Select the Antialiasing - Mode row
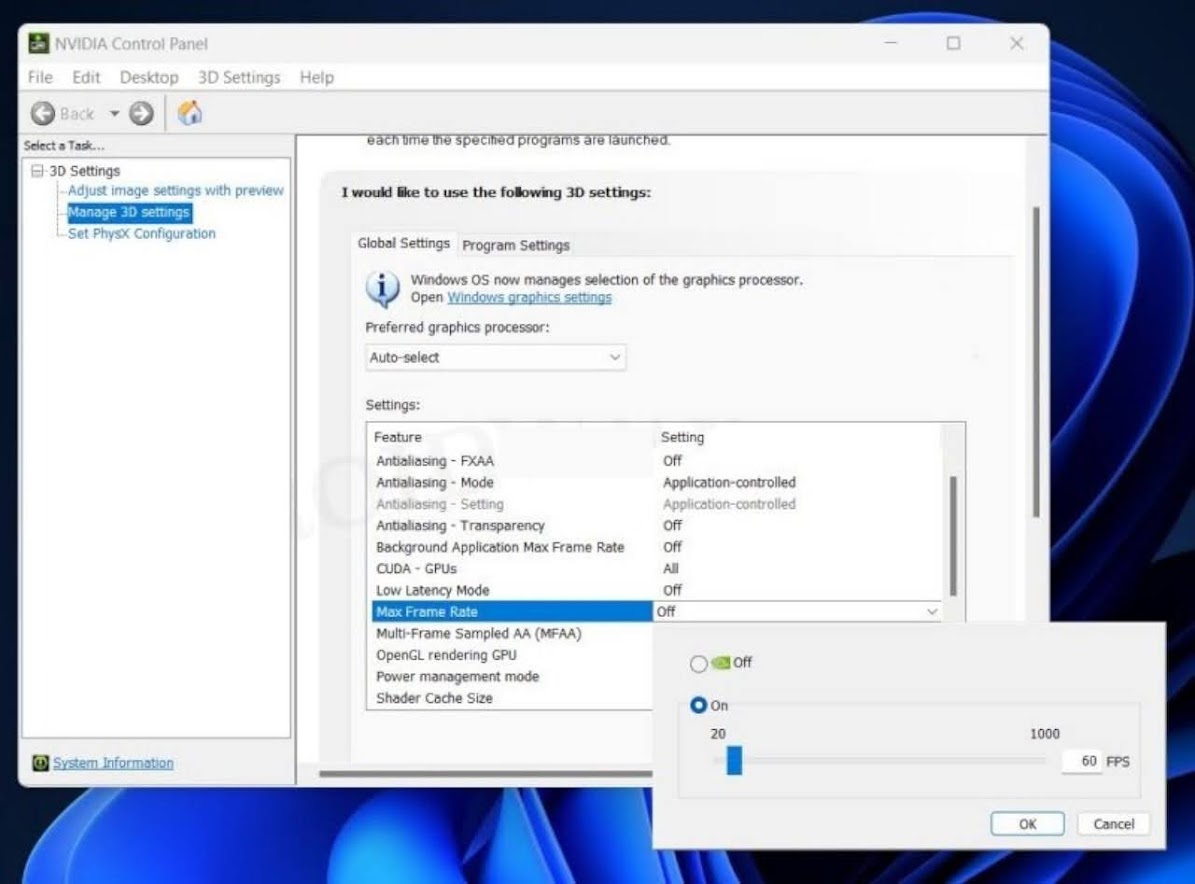The height and width of the screenshot is (884, 1195). point(658,482)
